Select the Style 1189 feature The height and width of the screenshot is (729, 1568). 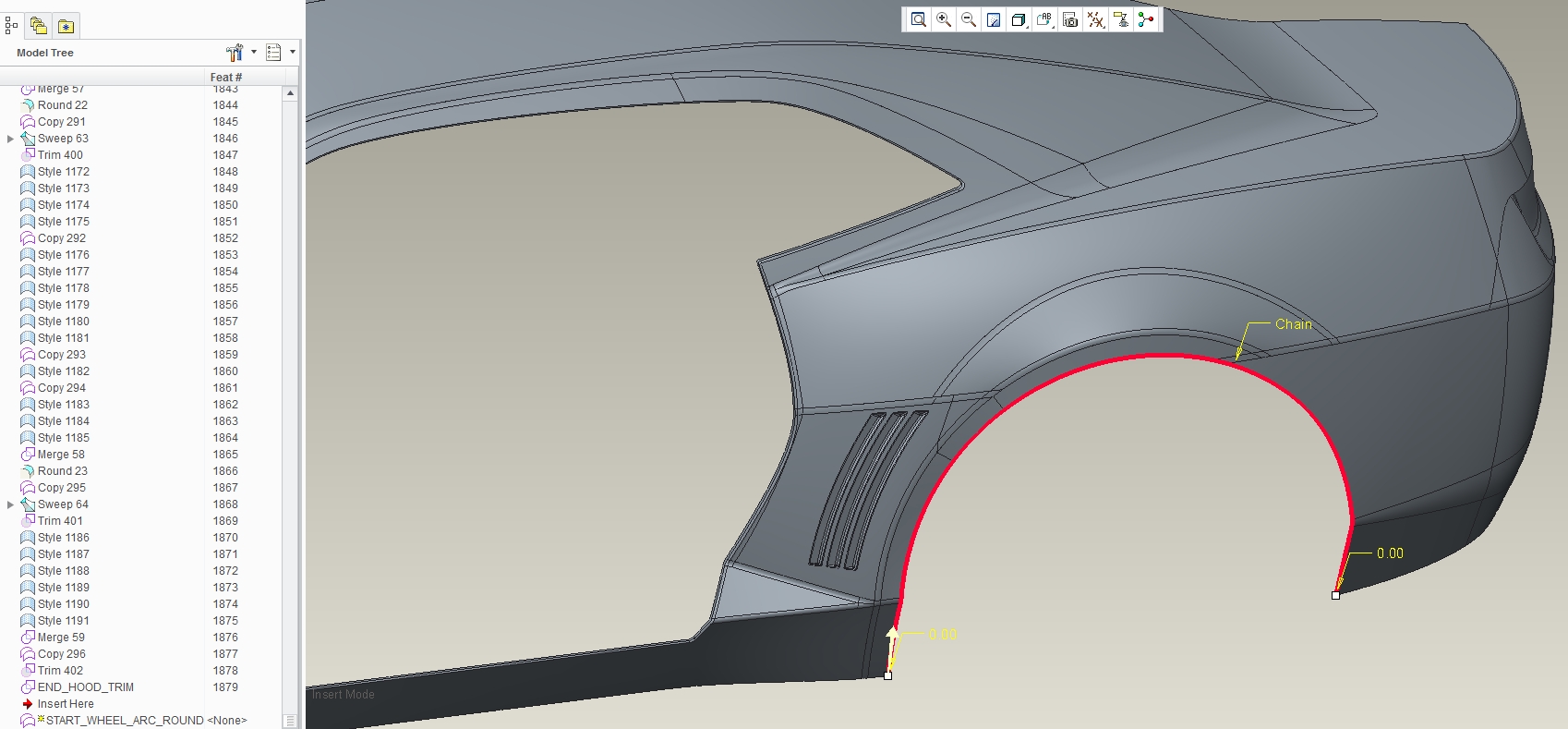click(x=64, y=588)
